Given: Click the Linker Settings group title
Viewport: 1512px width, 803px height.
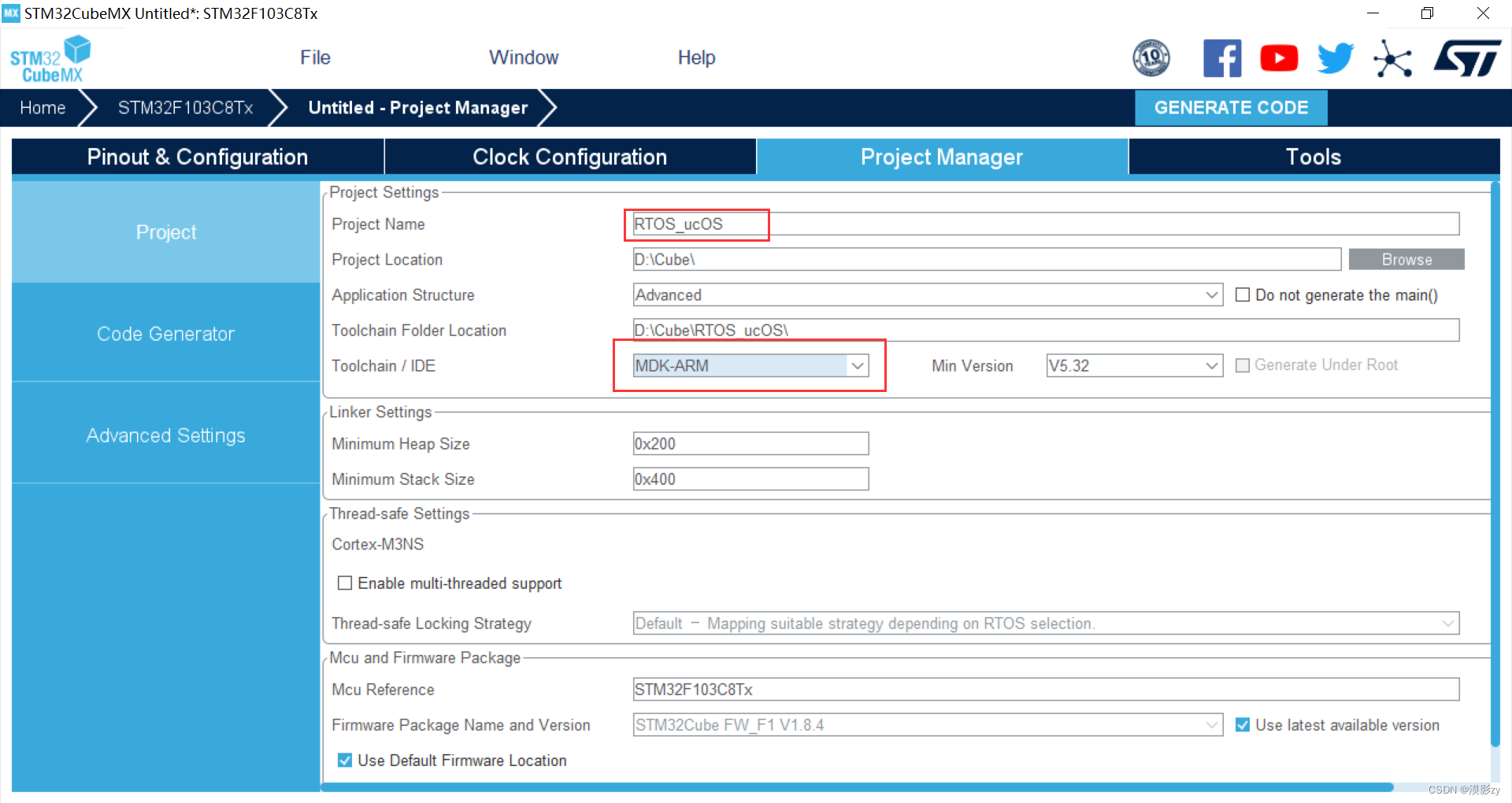Looking at the screenshot, I should pos(380,412).
